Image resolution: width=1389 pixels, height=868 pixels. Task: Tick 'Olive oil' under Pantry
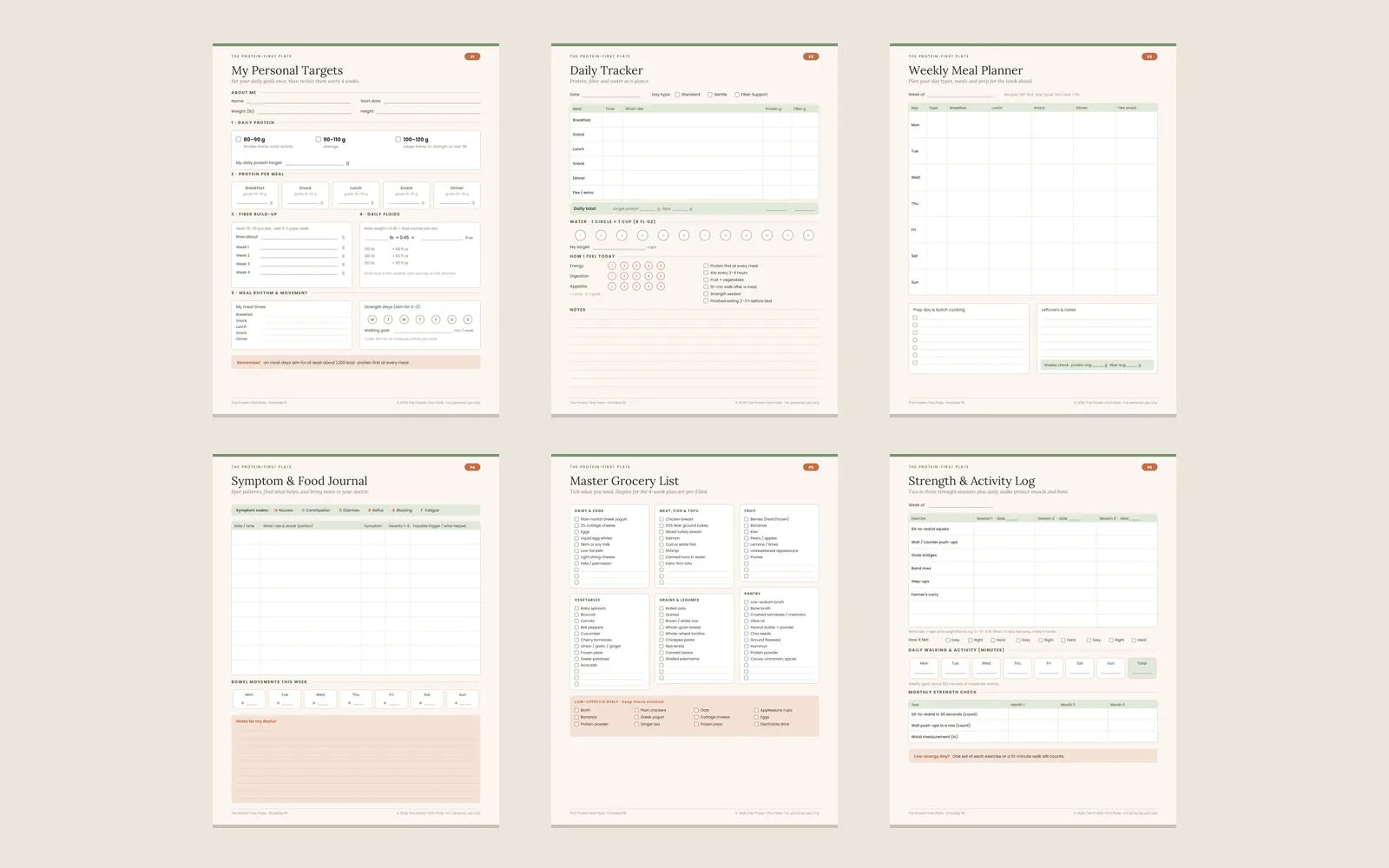(747, 621)
